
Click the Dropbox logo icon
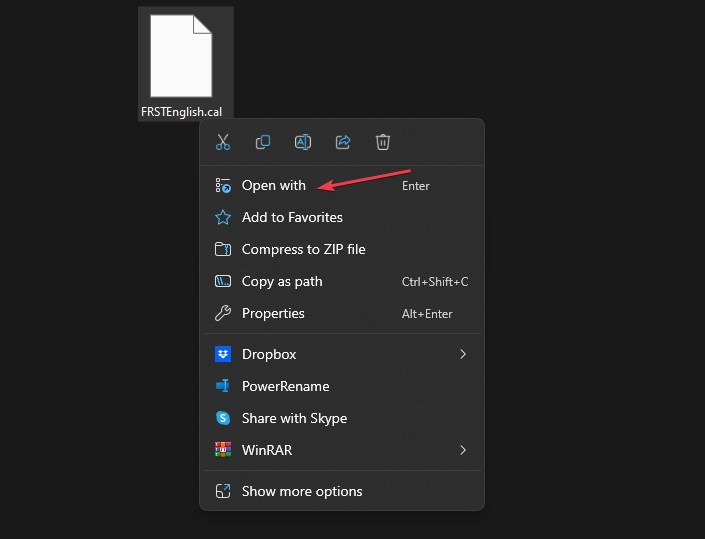(223, 354)
